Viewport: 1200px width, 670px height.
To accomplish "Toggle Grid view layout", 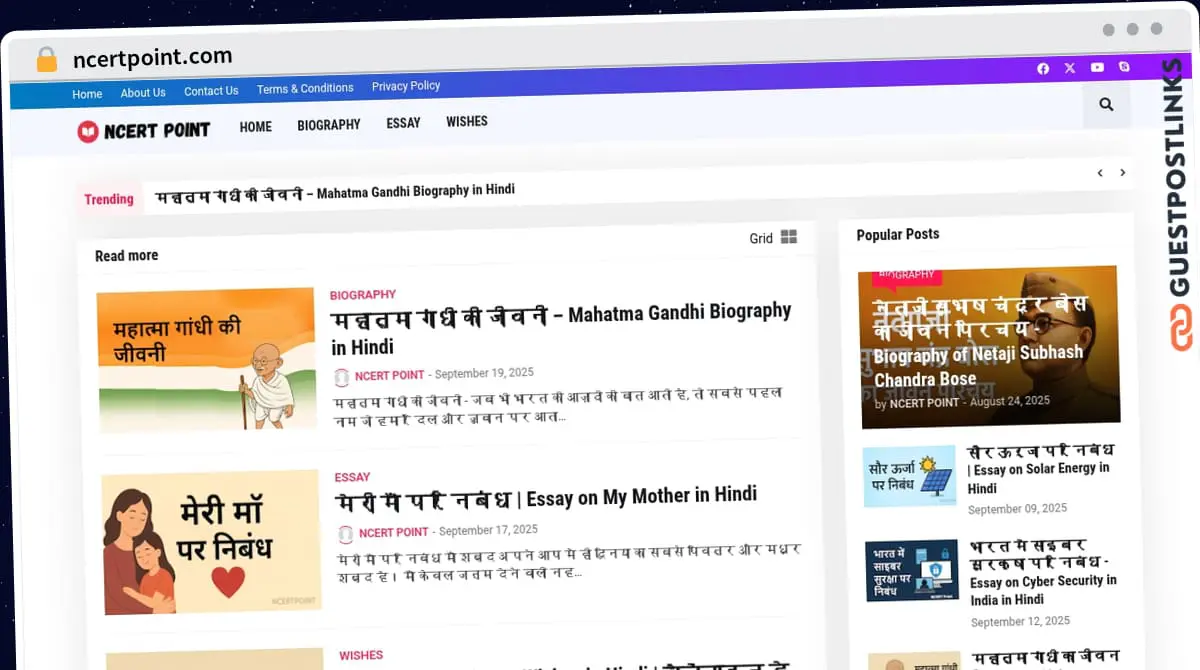I will 774,237.
